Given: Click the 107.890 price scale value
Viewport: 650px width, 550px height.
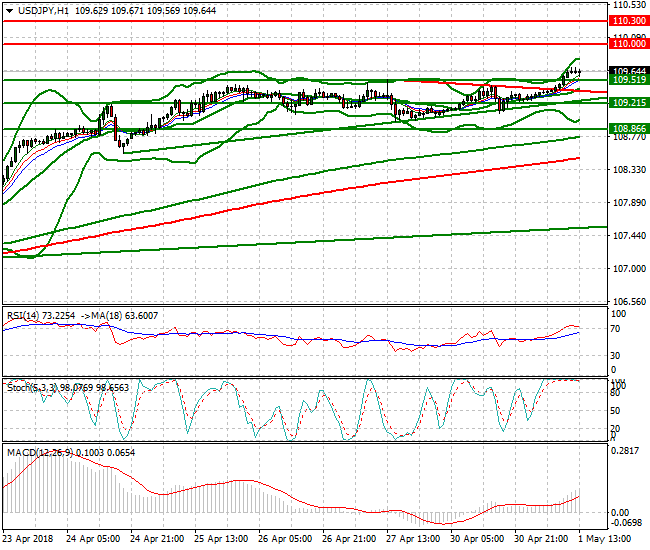Looking at the screenshot, I should (629, 203).
